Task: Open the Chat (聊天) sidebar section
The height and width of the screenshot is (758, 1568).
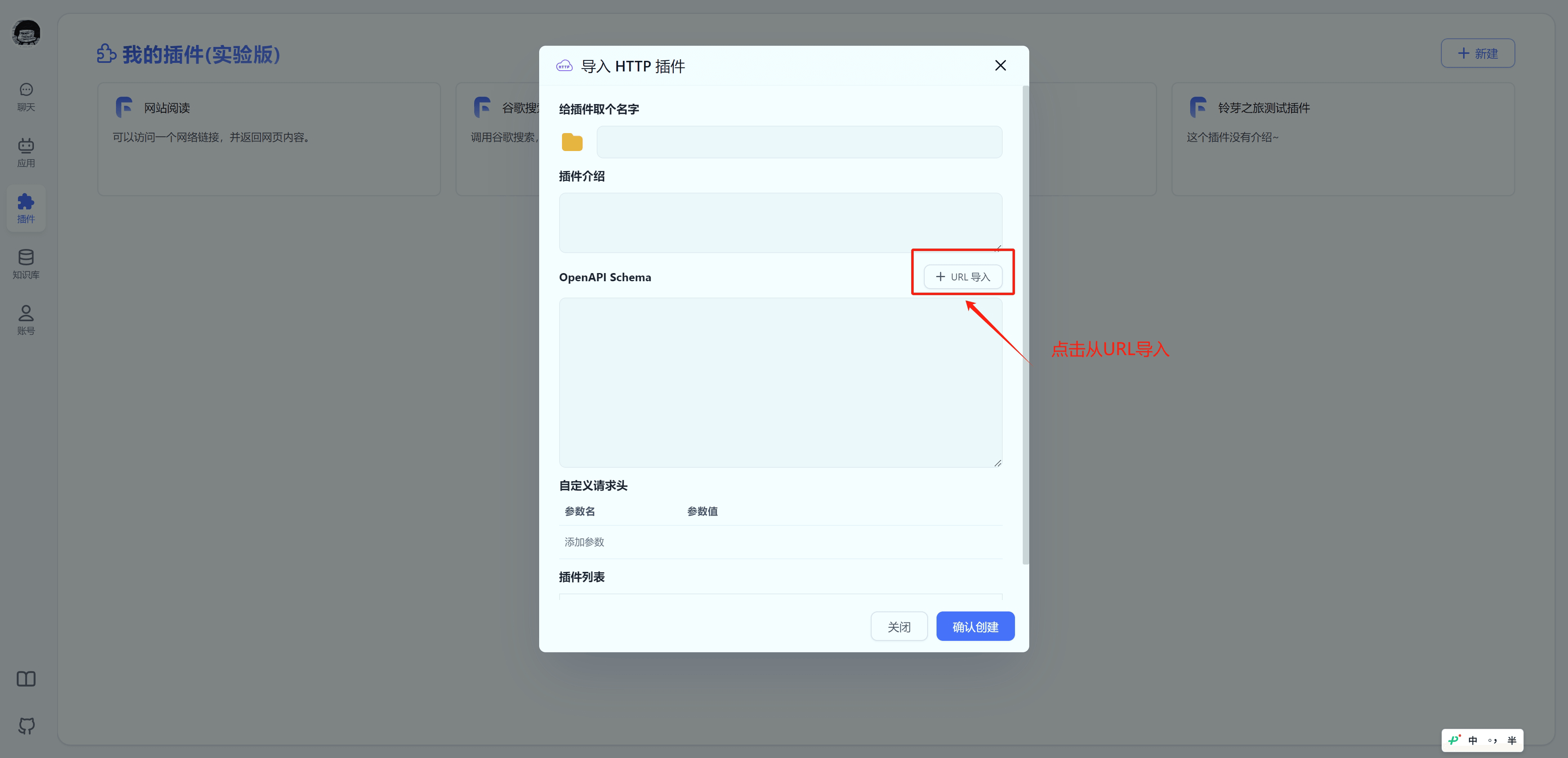Action: coord(26,97)
